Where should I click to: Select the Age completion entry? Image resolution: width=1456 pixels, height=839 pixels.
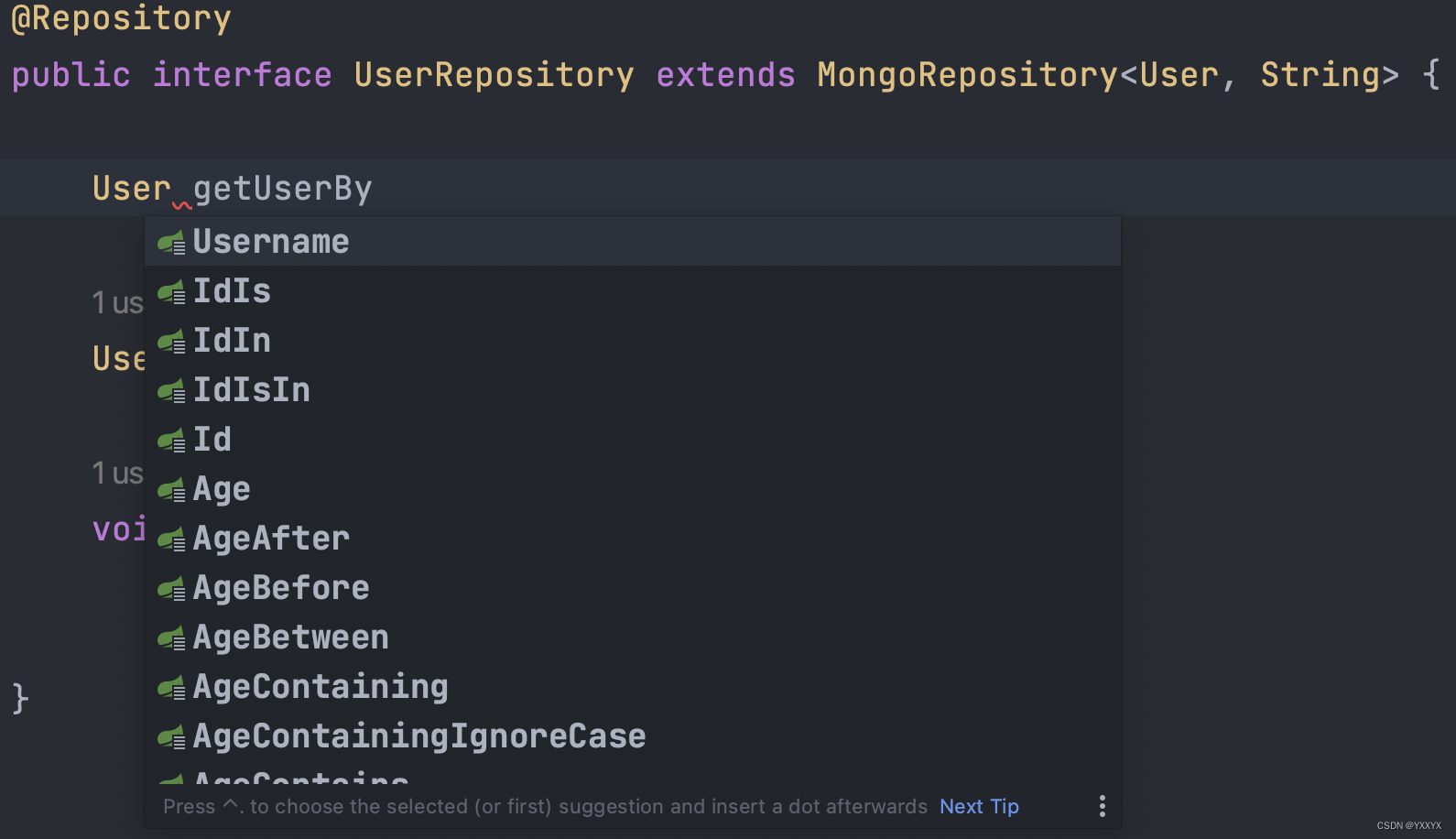pyautogui.click(x=633, y=489)
